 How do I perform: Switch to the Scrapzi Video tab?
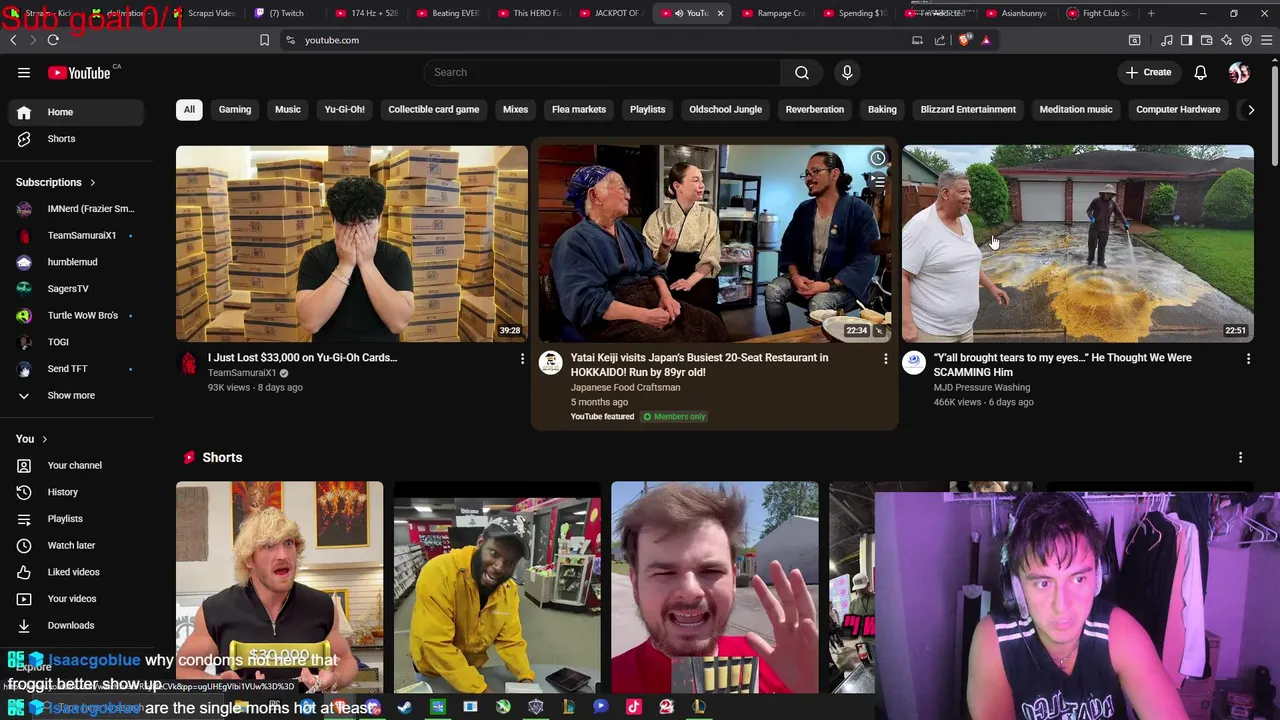pyautogui.click(x=205, y=13)
